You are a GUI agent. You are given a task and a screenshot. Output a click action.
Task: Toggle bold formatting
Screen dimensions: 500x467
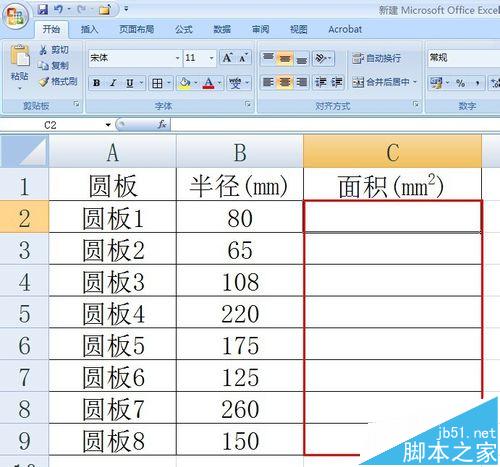click(97, 83)
